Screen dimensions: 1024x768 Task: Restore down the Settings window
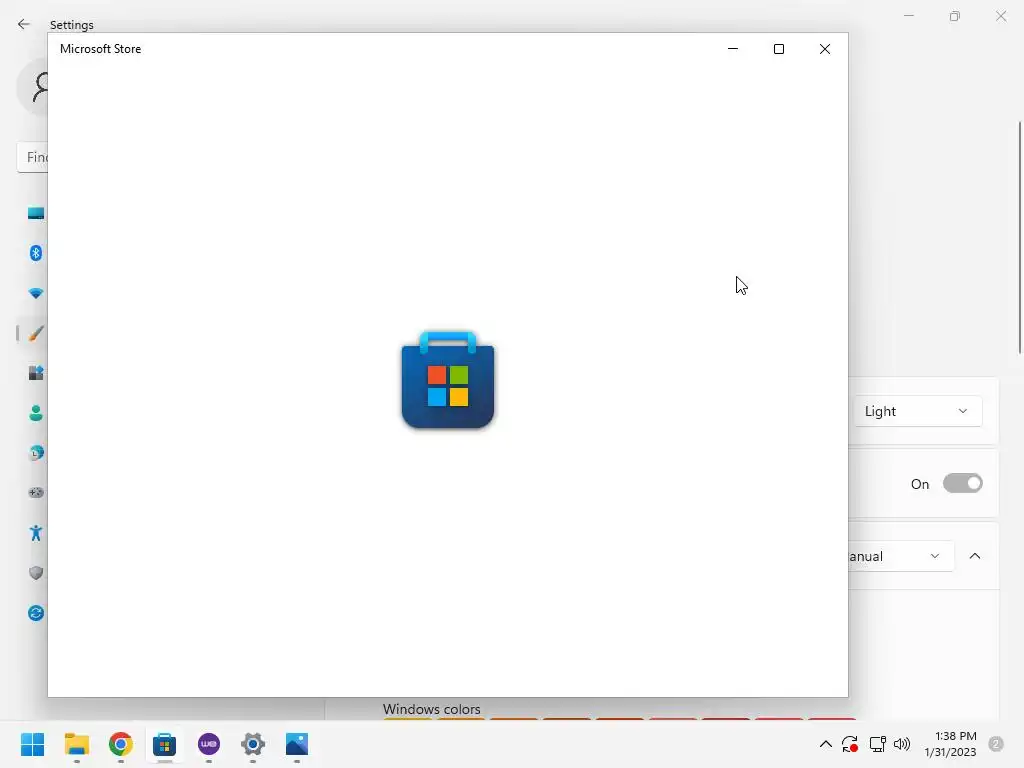click(955, 16)
